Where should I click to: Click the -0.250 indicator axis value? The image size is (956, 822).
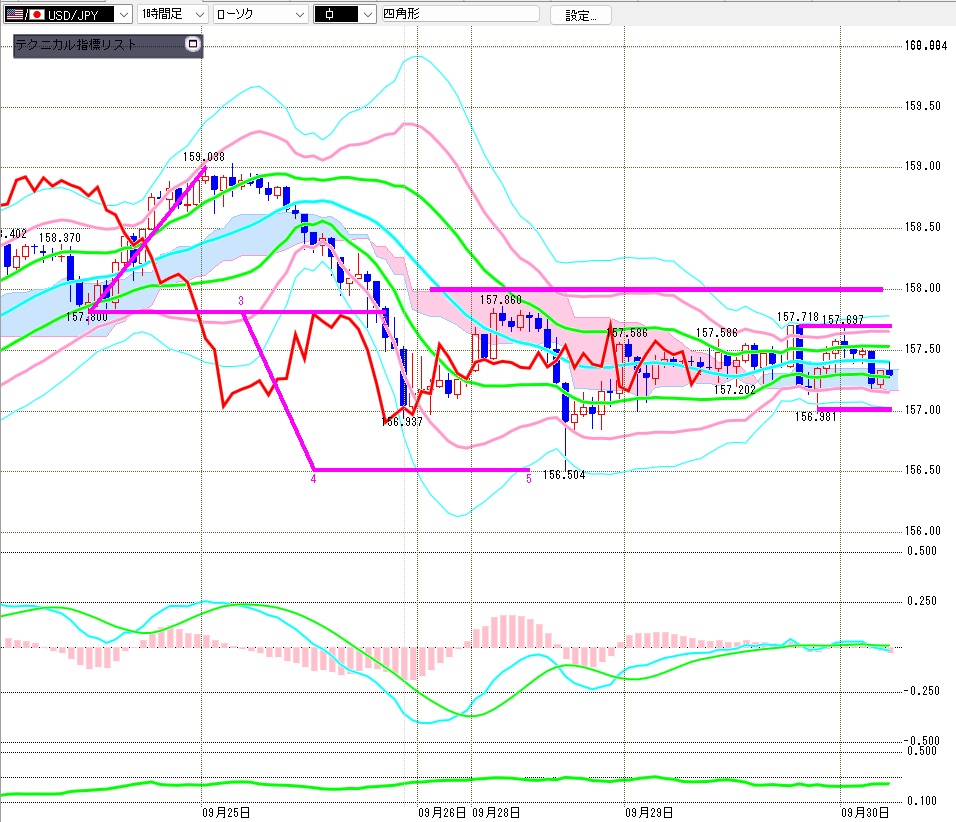921,691
